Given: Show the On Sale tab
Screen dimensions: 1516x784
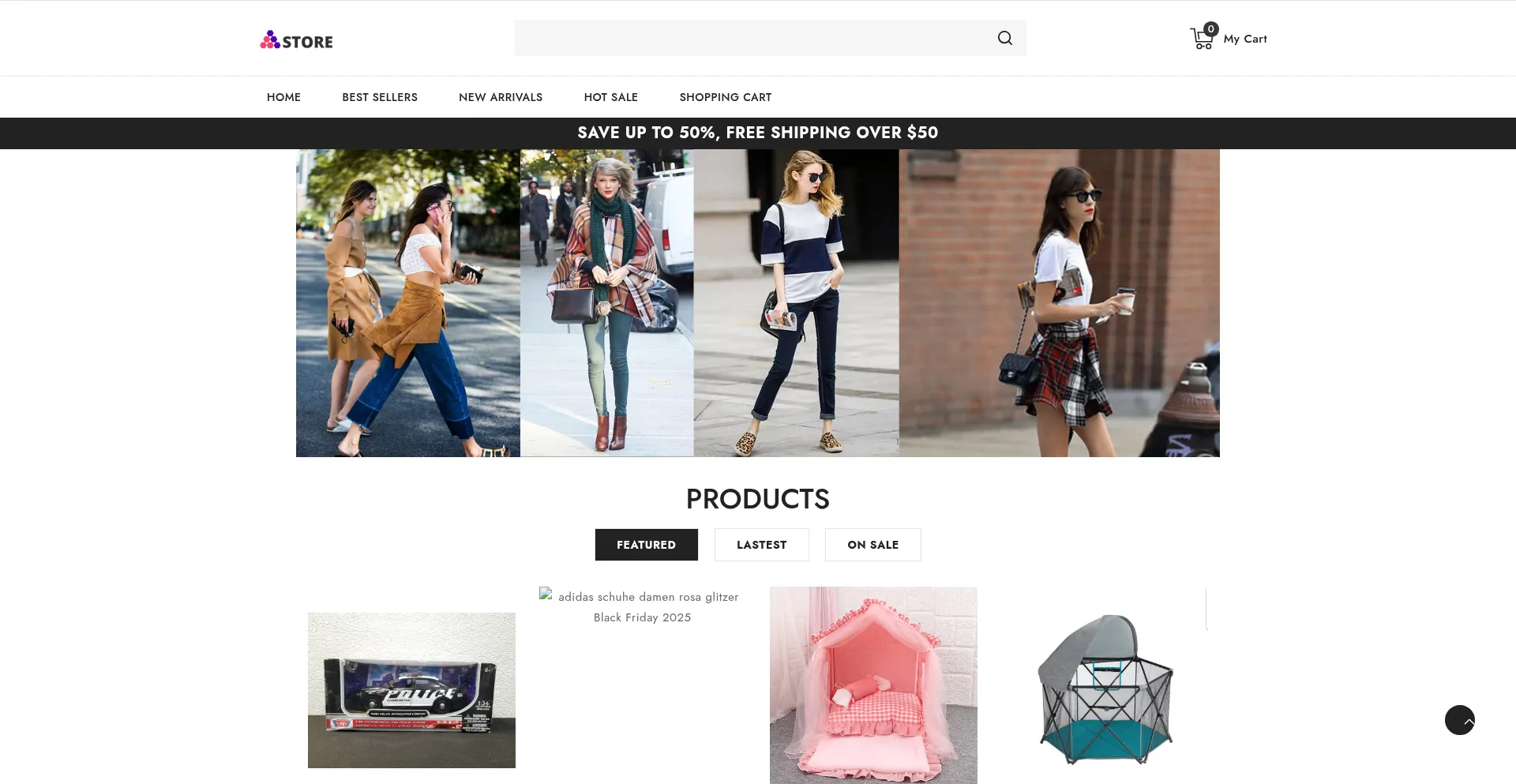Looking at the screenshot, I should click(x=872, y=545).
